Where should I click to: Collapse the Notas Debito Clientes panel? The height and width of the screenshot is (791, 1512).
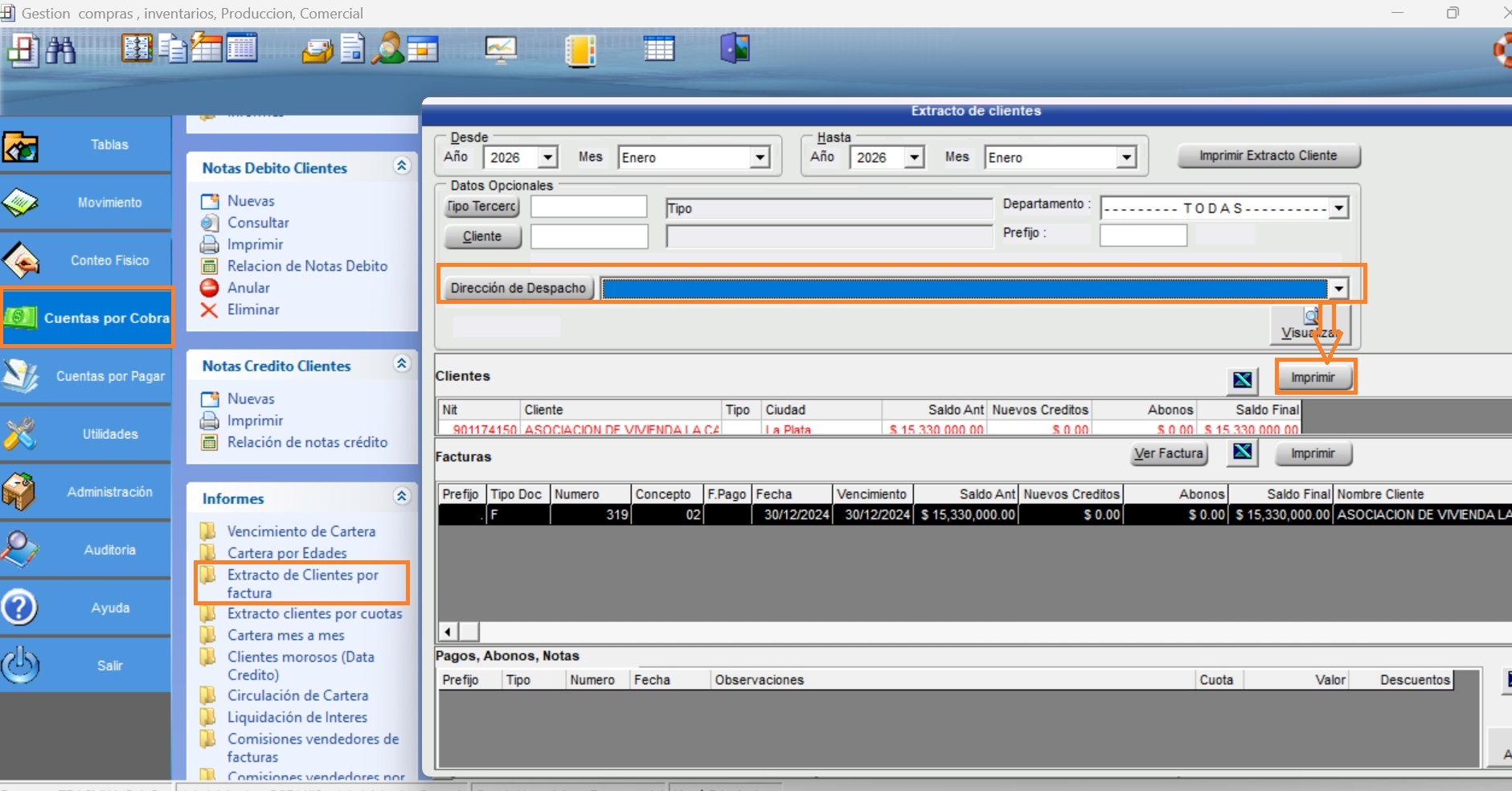point(402,166)
